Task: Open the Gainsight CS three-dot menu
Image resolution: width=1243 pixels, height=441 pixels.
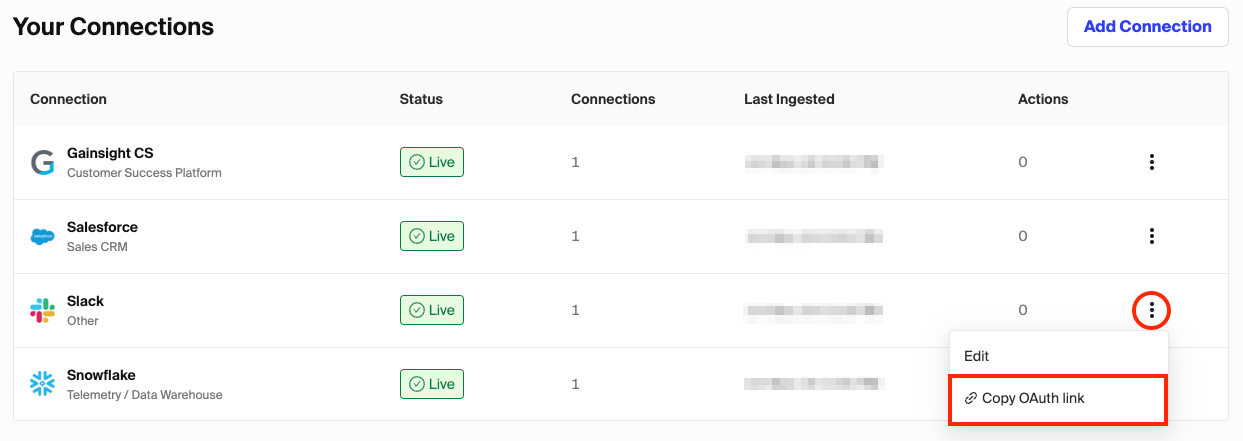Action: point(1152,162)
